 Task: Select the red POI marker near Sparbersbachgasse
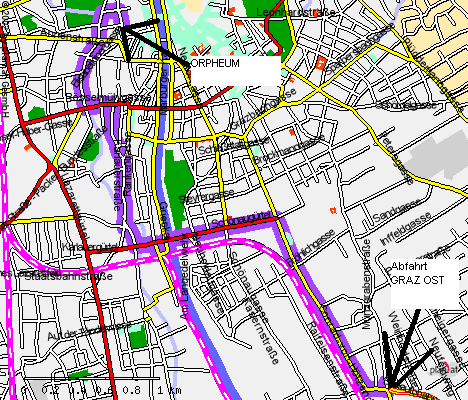point(321,63)
